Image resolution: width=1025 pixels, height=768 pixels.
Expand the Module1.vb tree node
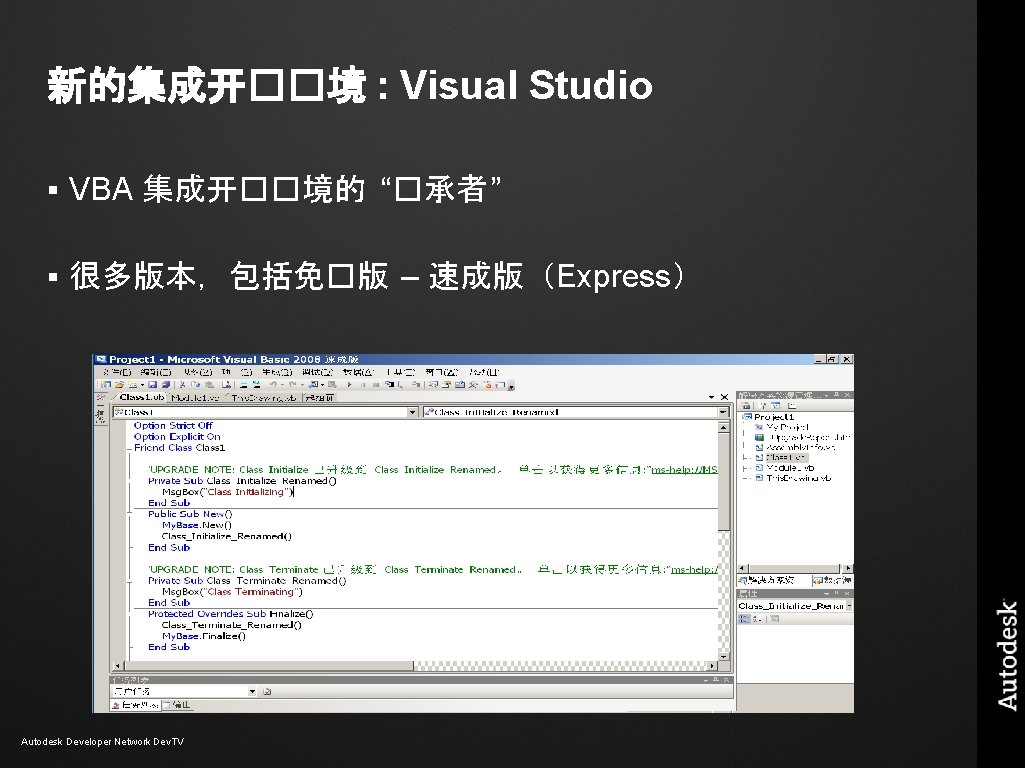(x=744, y=468)
